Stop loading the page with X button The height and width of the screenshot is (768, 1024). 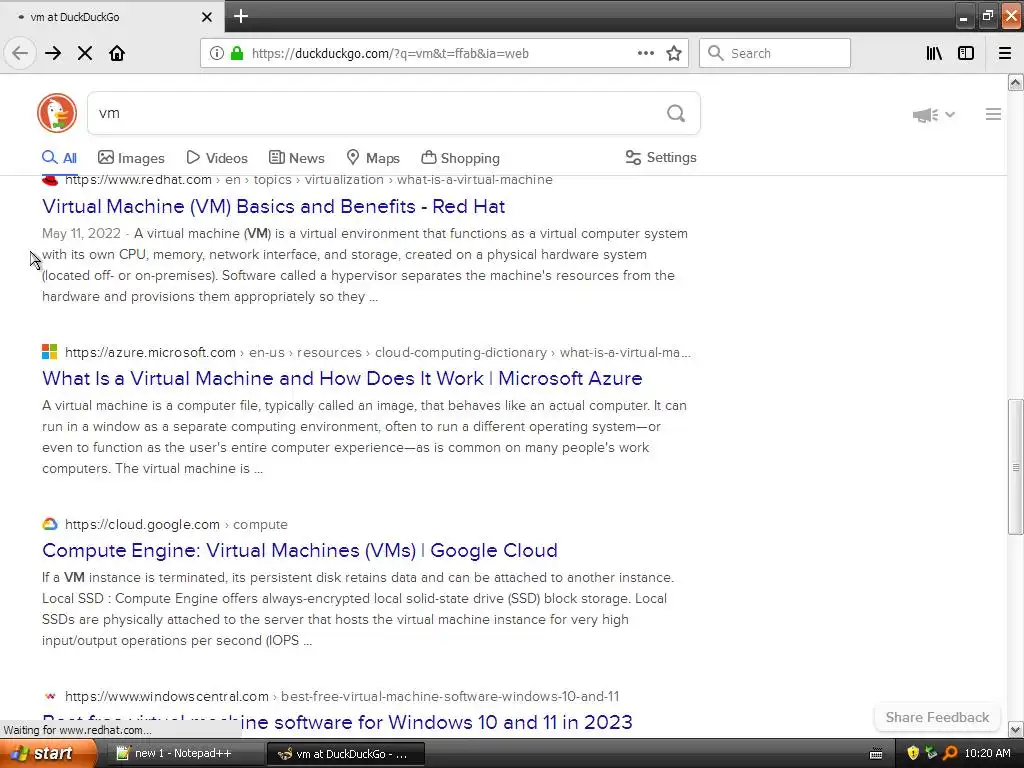click(85, 53)
